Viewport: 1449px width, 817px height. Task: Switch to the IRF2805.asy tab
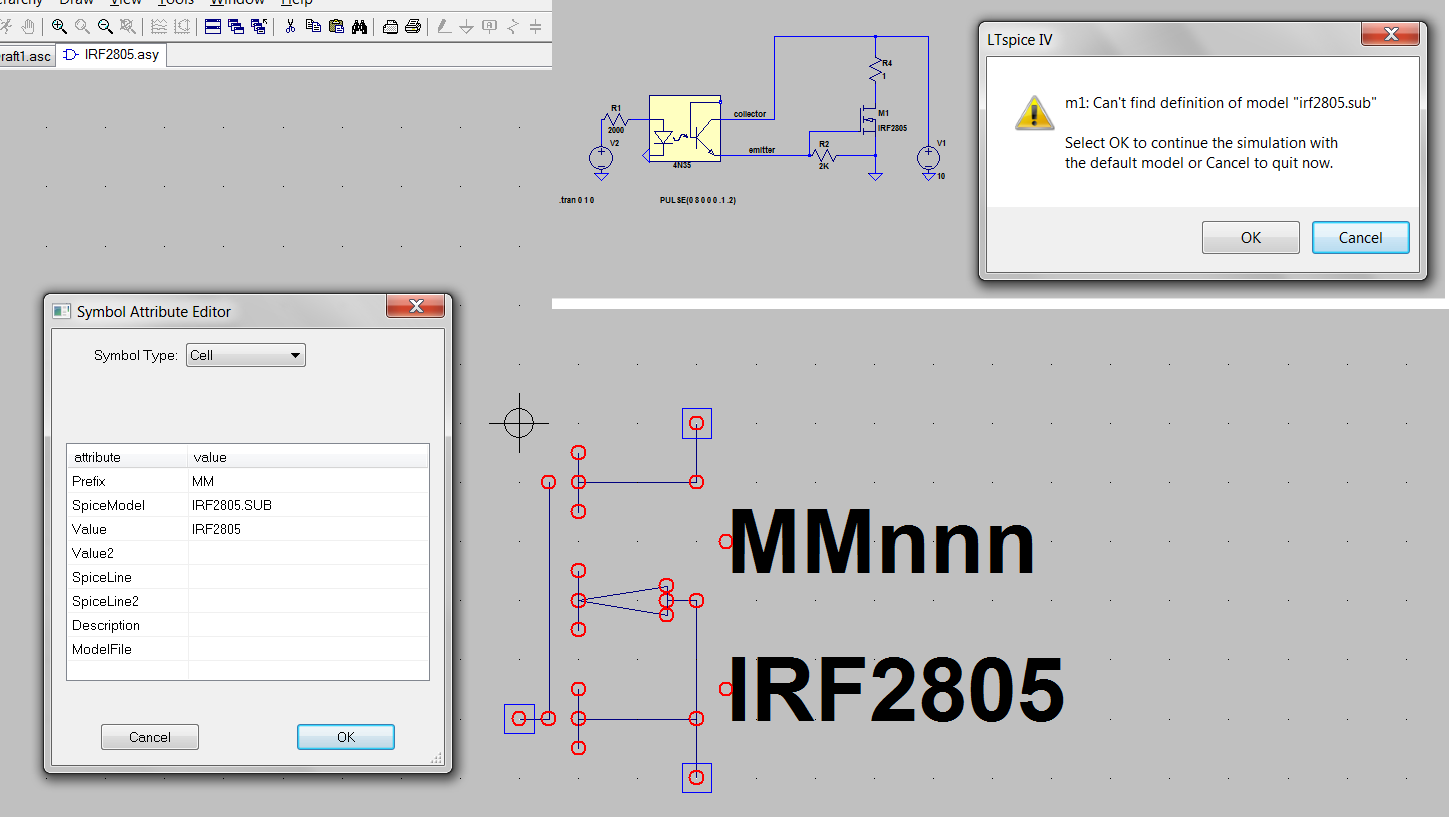(111, 55)
